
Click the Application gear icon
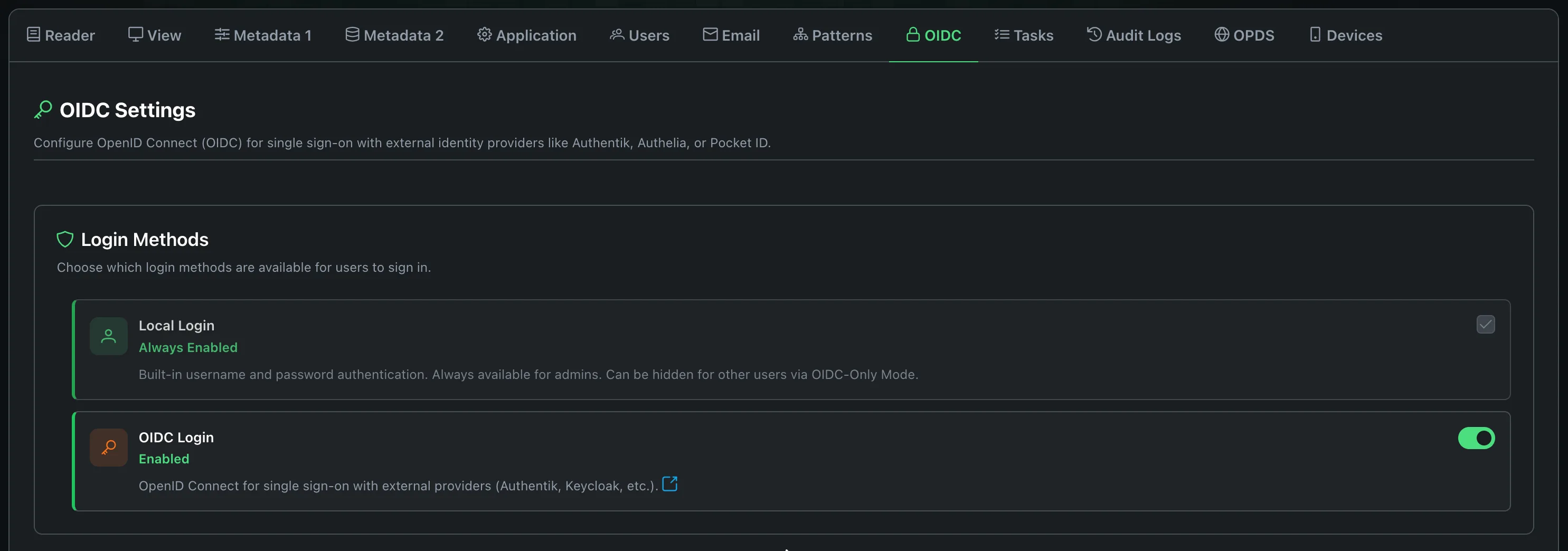point(484,35)
